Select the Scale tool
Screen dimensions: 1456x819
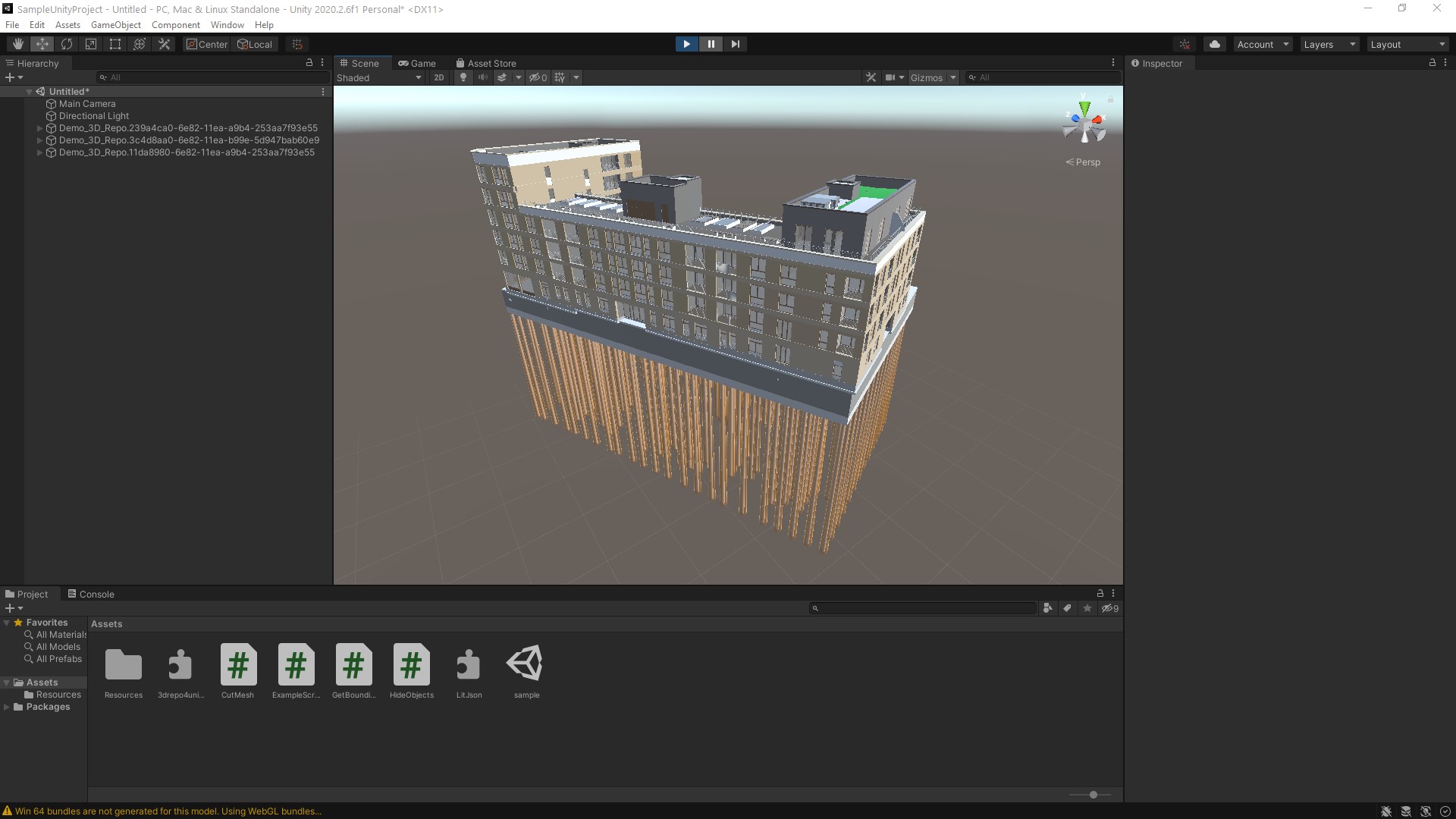[91, 43]
